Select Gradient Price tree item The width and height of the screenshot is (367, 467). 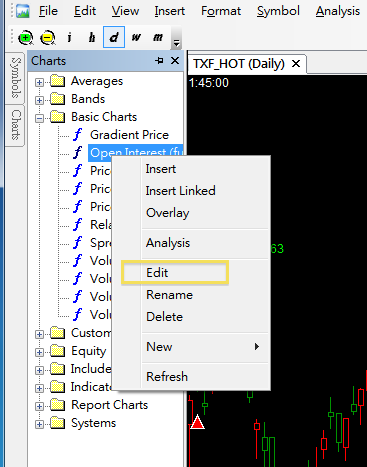tap(129, 135)
